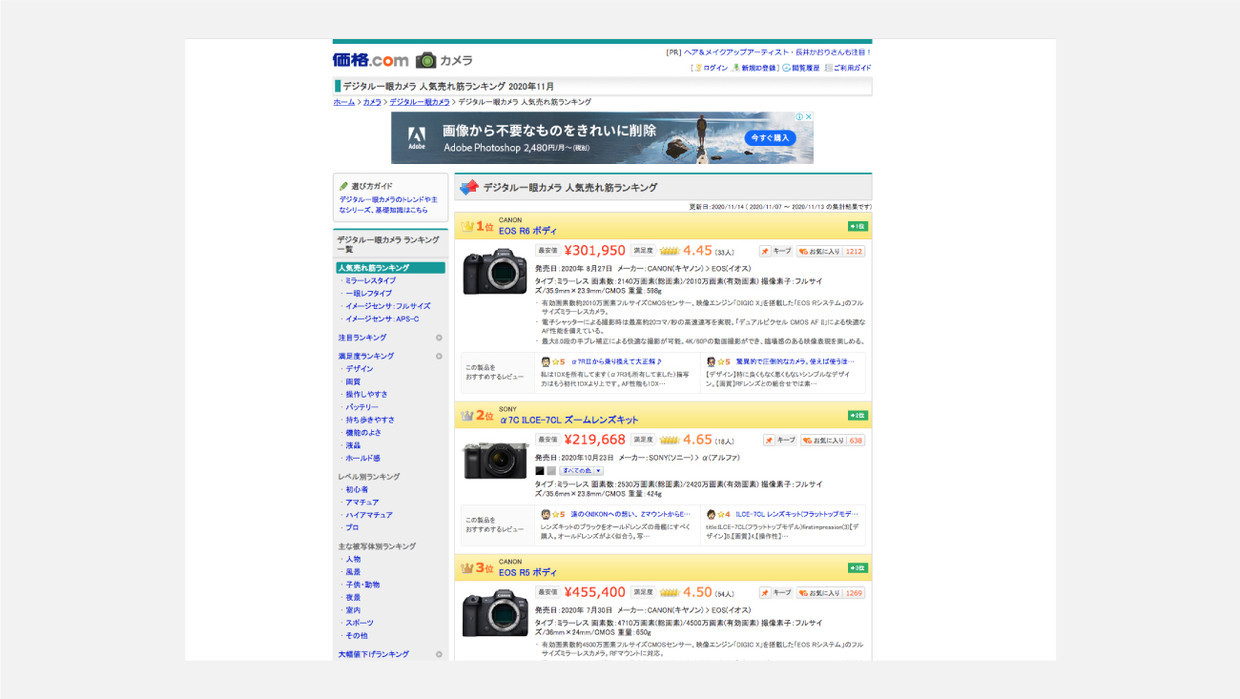Viewport: 1240px width, 699px height.
Task: Add EOS R5 to お気に入り favorites
Action: [x=830, y=593]
